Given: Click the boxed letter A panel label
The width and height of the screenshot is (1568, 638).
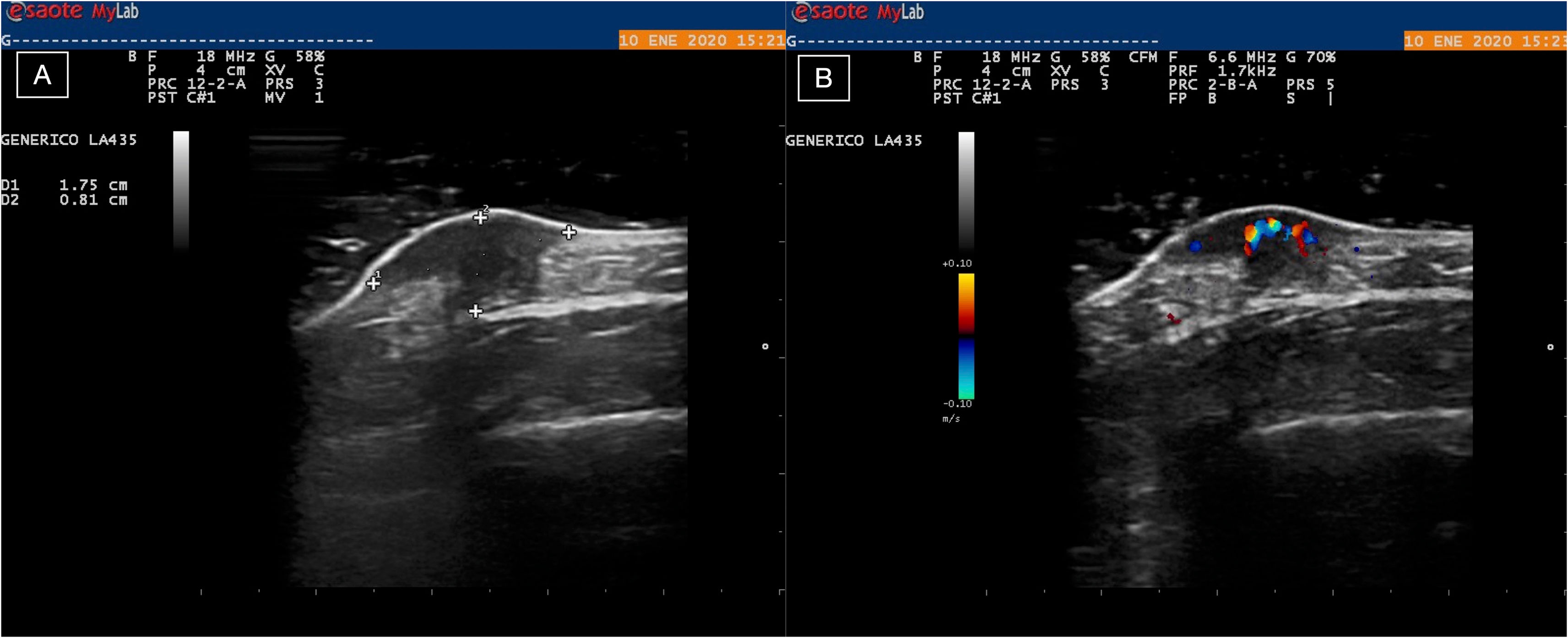Looking at the screenshot, I should [42, 75].
